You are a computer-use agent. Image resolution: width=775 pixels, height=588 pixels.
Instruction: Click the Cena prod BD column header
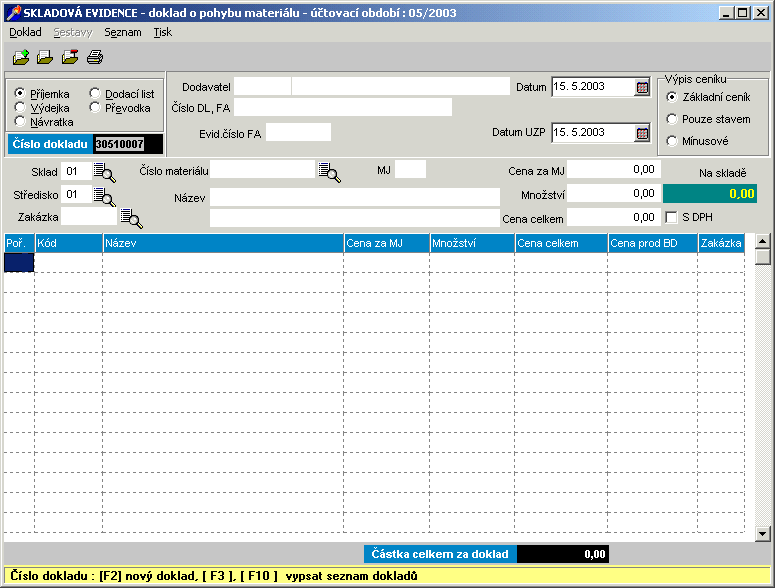(653, 243)
